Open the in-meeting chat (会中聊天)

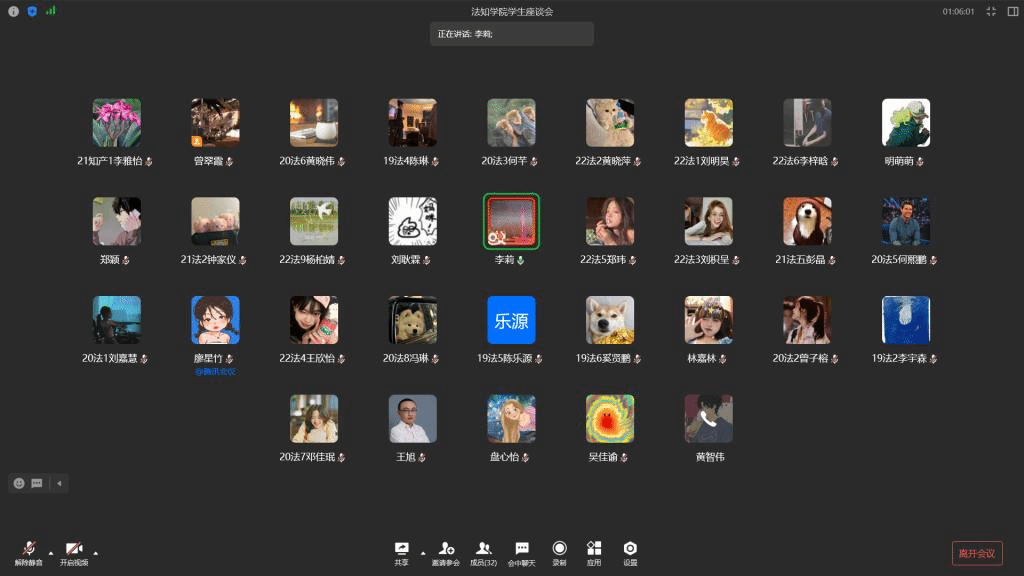[x=521, y=549]
